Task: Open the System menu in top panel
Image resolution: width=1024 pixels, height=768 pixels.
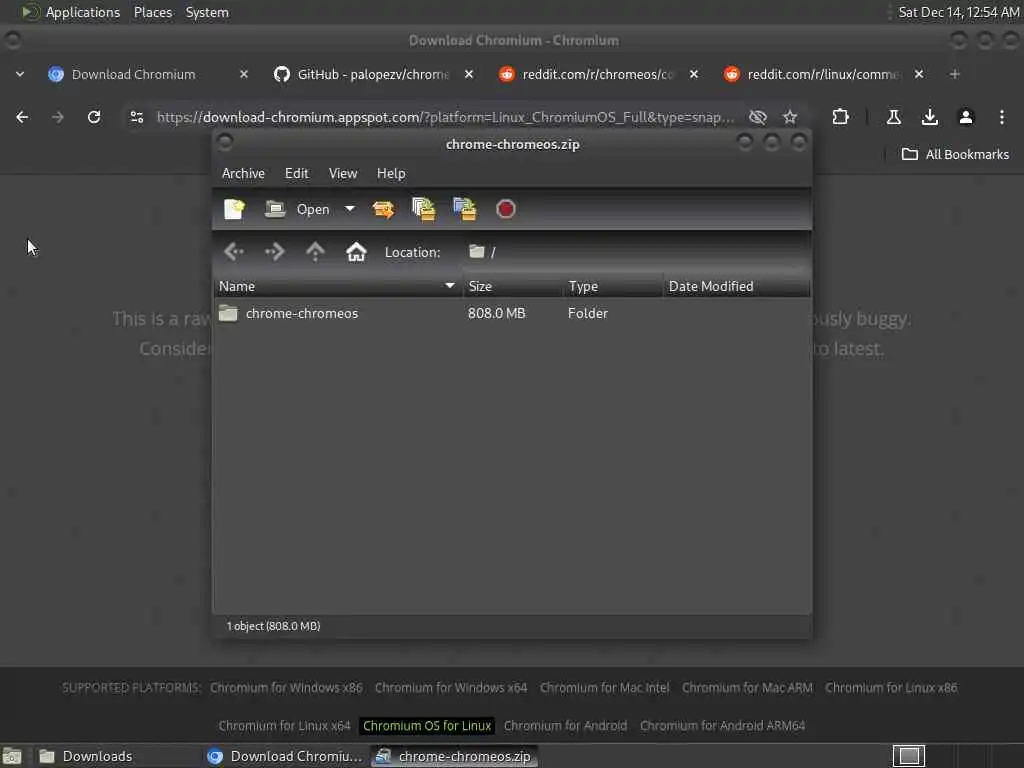Action: [207, 12]
